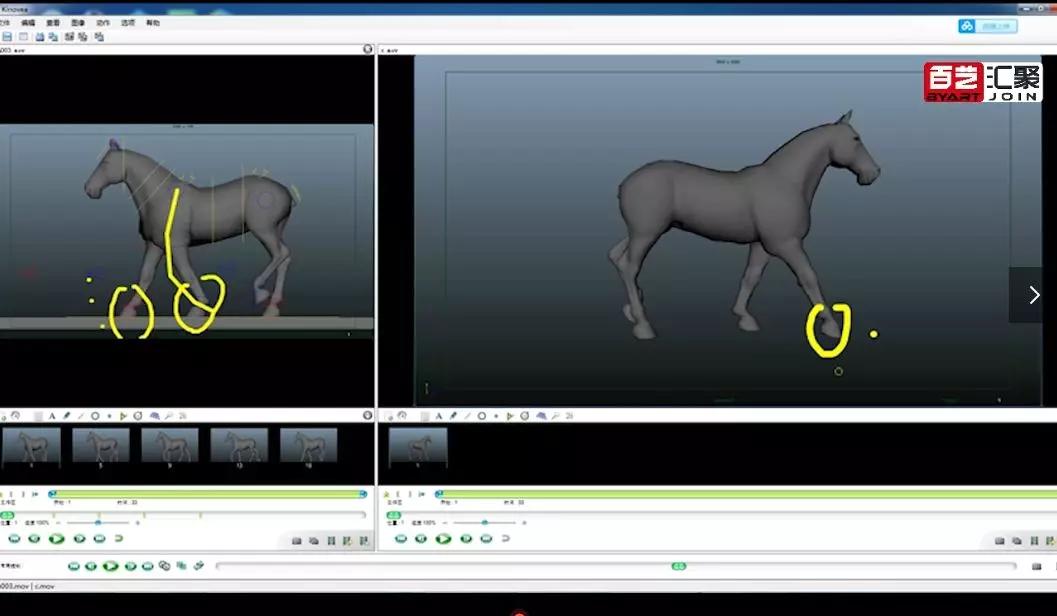Screen dimensions: 1057x616
Task: Step to next frame in right player
Action: (x=466, y=538)
